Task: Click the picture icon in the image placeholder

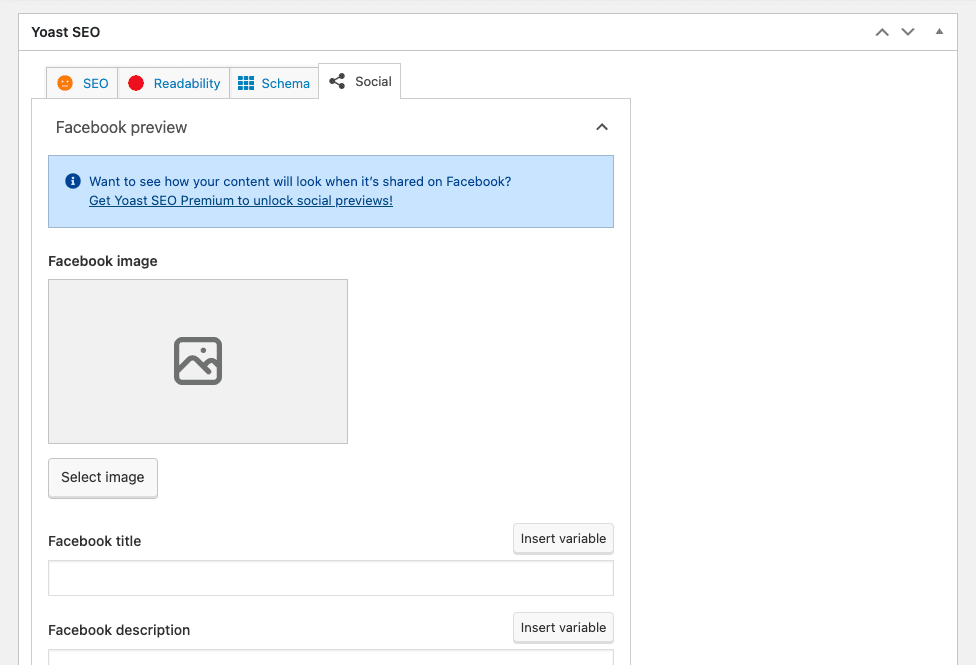Action: (x=198, y=361)
